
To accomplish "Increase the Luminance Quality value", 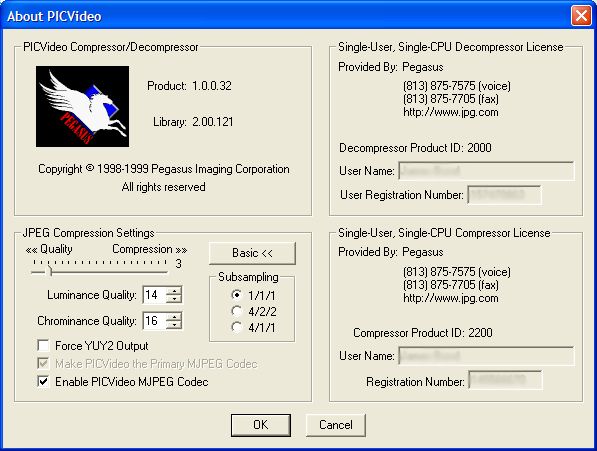I will click(174, 291).
